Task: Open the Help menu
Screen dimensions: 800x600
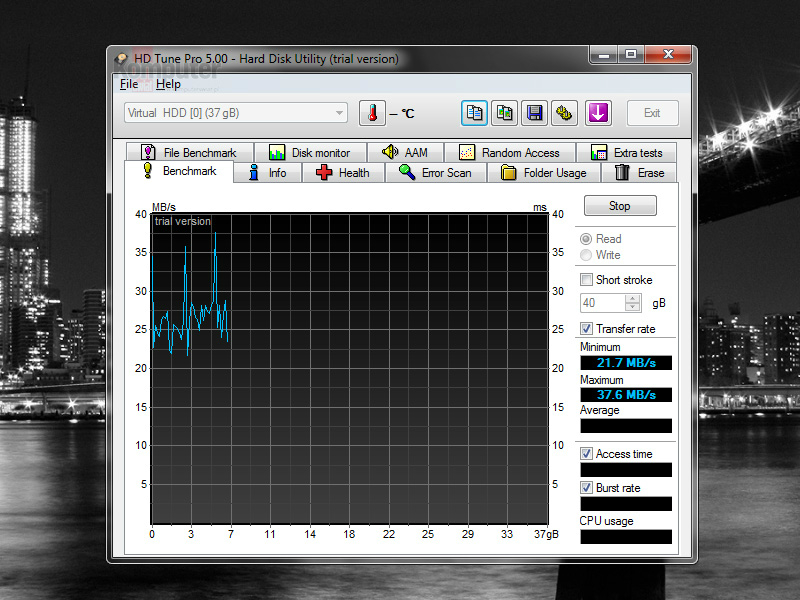Action: 168,85
